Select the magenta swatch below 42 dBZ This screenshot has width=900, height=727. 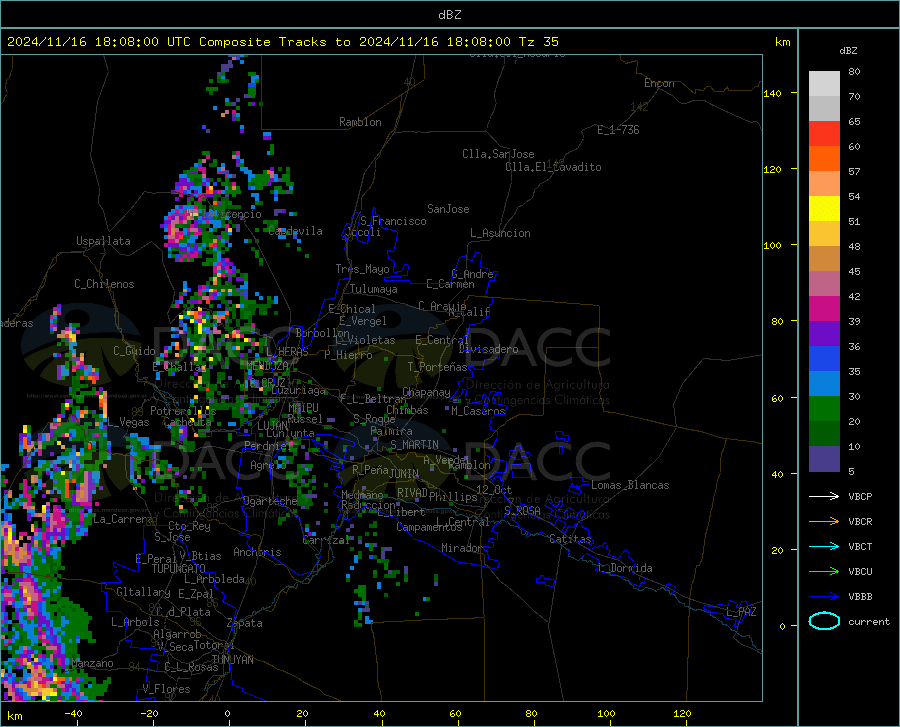coord(824,309)
